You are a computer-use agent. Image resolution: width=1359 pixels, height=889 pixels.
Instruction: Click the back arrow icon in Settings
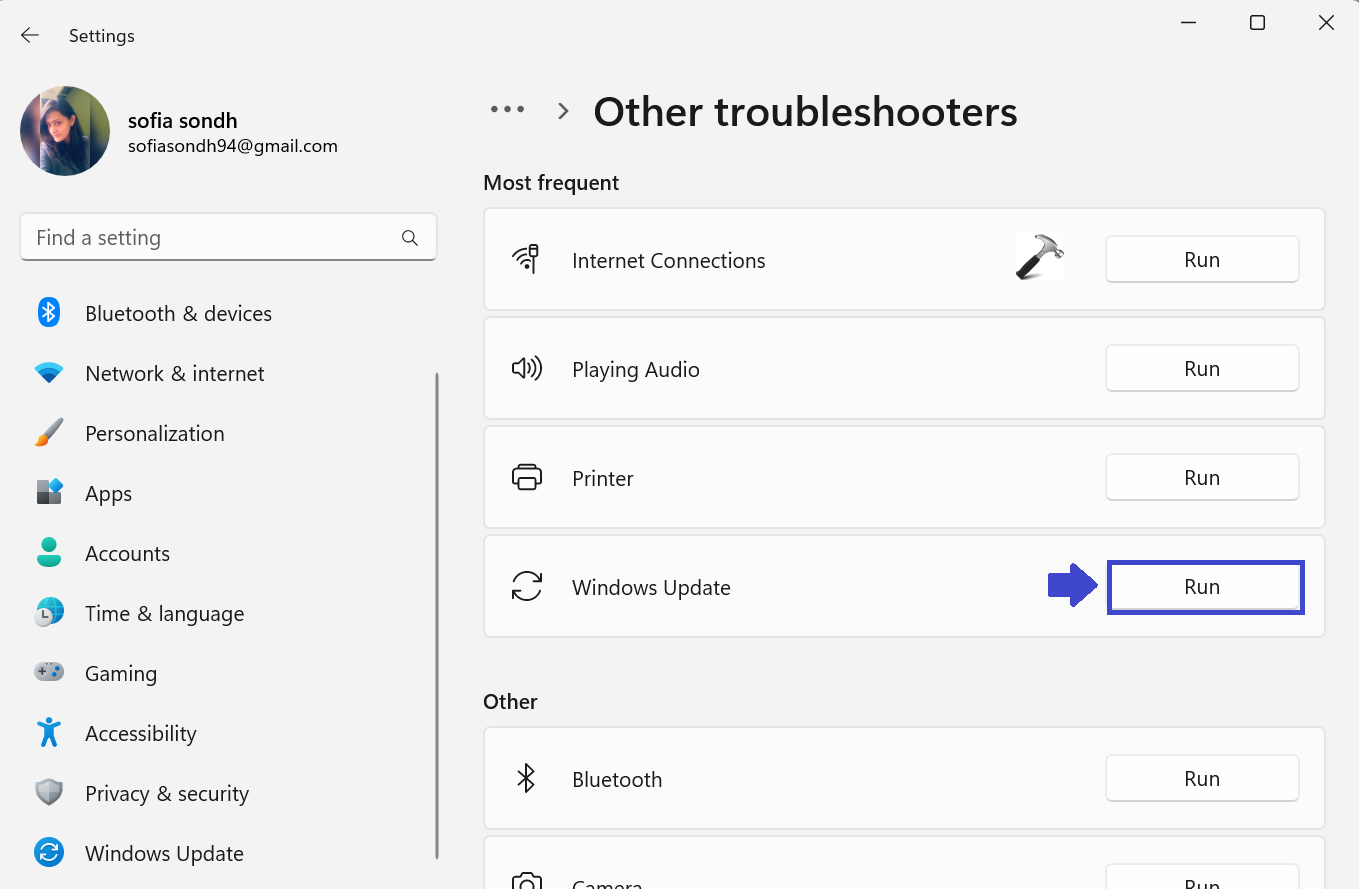[30, 35]
